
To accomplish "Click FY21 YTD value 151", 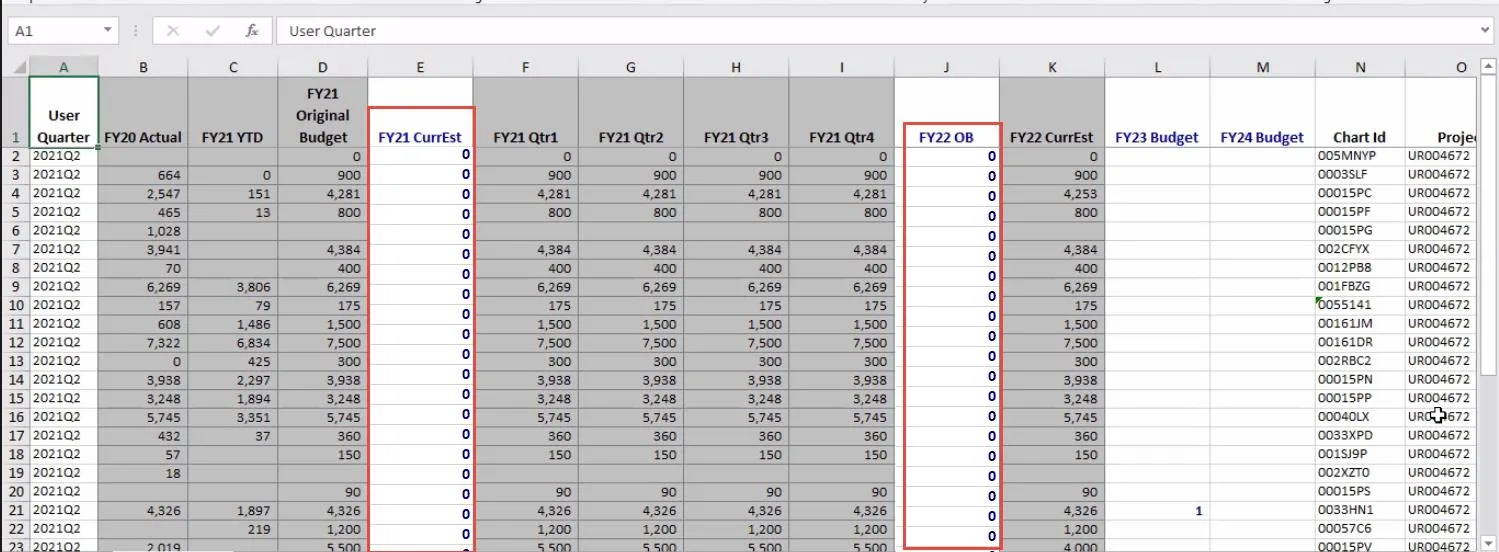I will pos(233,194).
